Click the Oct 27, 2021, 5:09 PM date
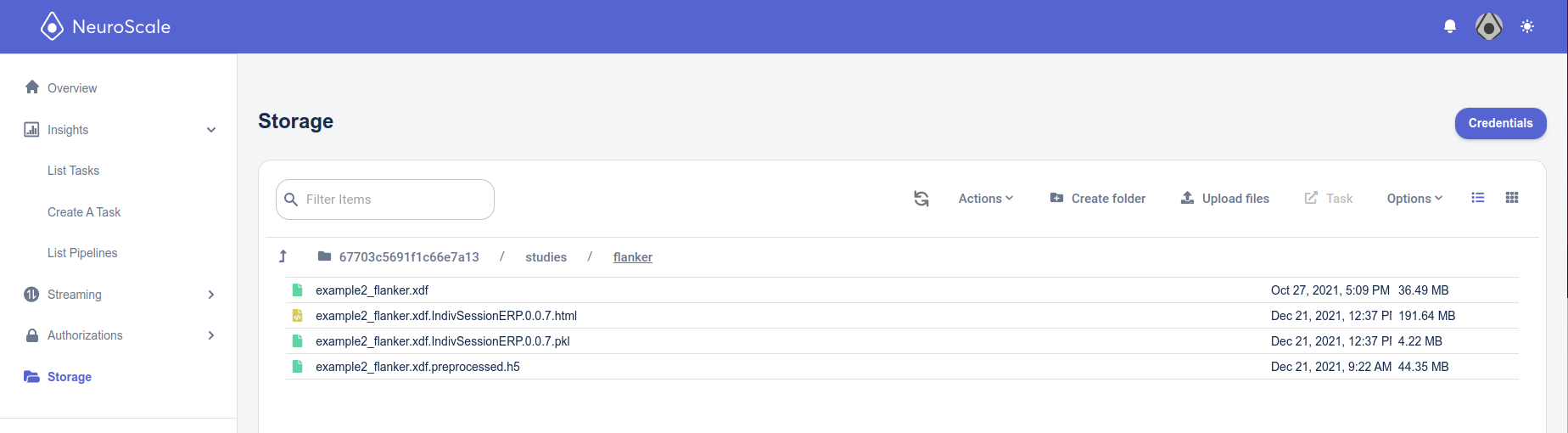 pos(1330,290)
